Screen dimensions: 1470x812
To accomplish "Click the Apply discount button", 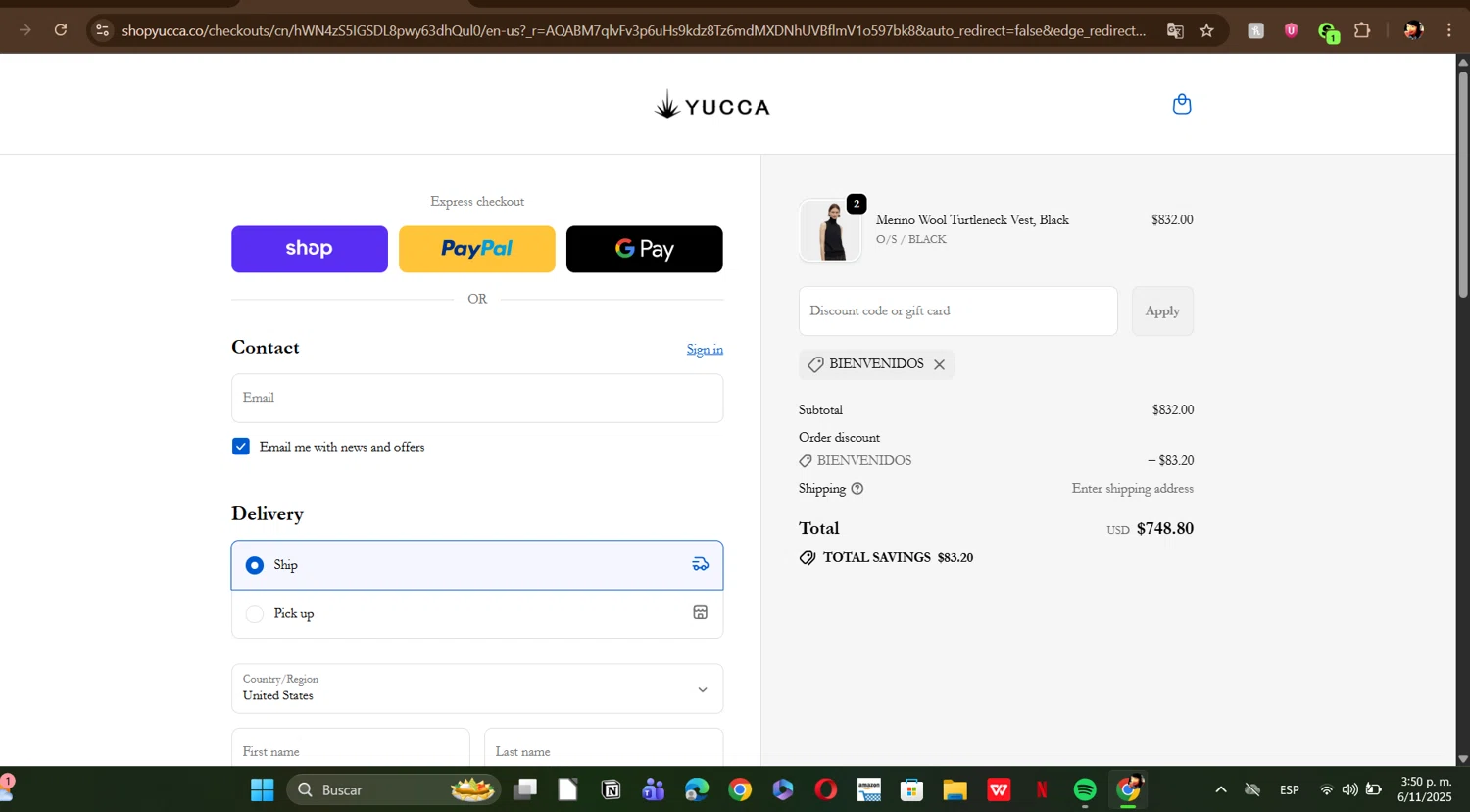I will [x=1162, y=311].
